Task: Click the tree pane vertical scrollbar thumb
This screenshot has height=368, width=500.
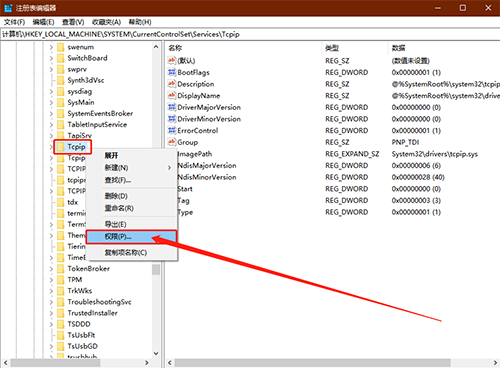Action: (156, 270)
